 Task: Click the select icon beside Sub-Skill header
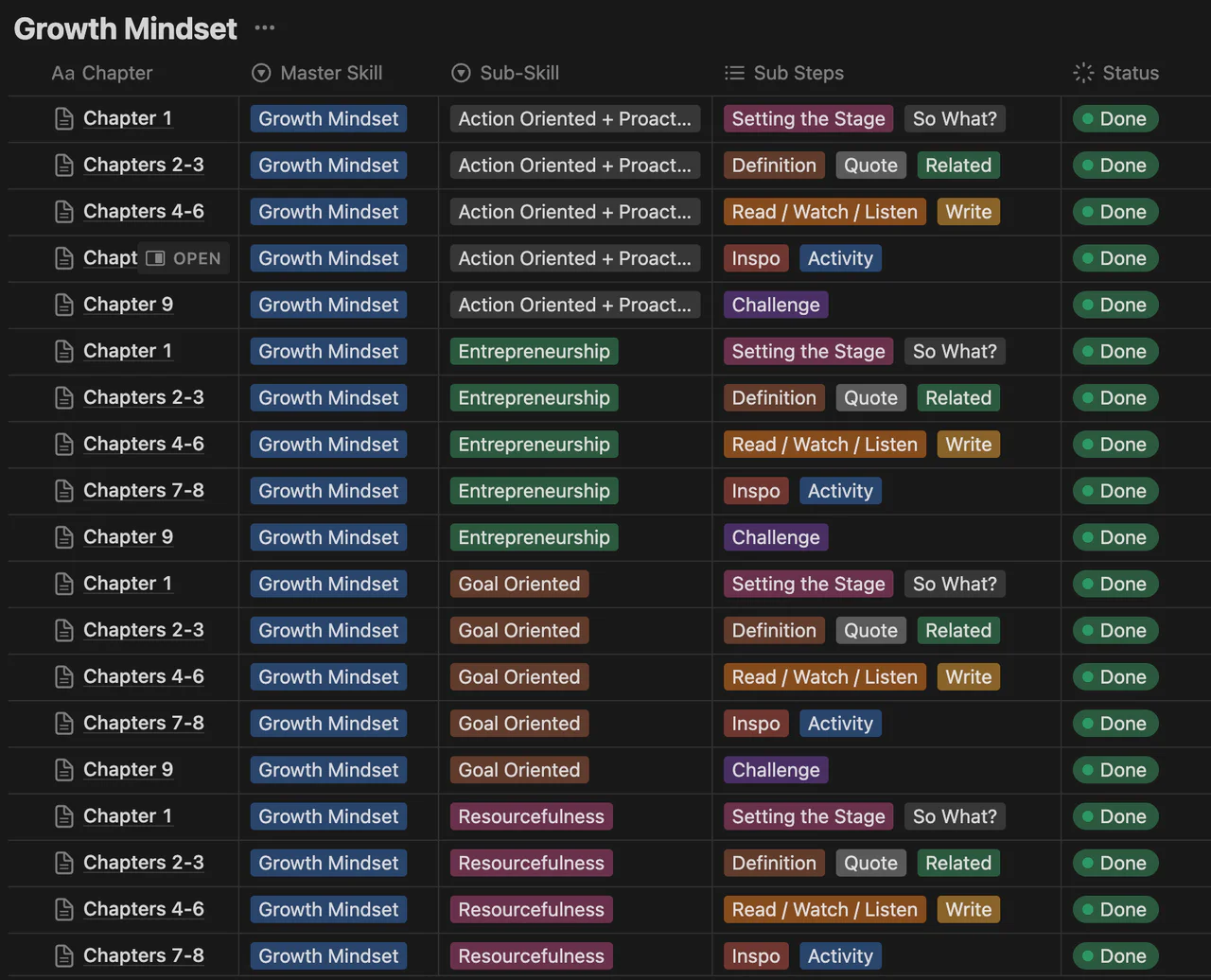(461, 73)
